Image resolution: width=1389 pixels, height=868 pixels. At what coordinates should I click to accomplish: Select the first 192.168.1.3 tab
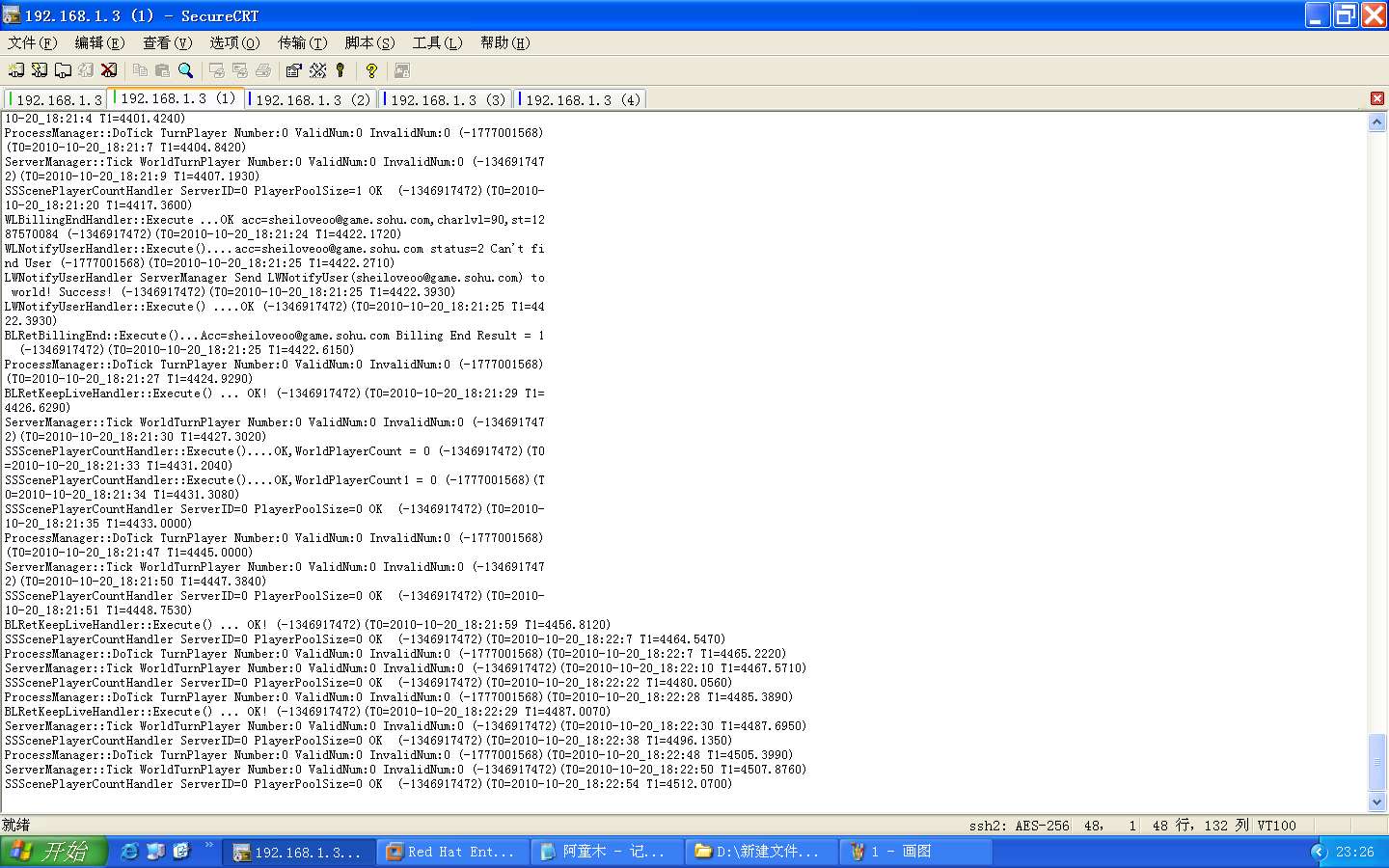(57, 99)
